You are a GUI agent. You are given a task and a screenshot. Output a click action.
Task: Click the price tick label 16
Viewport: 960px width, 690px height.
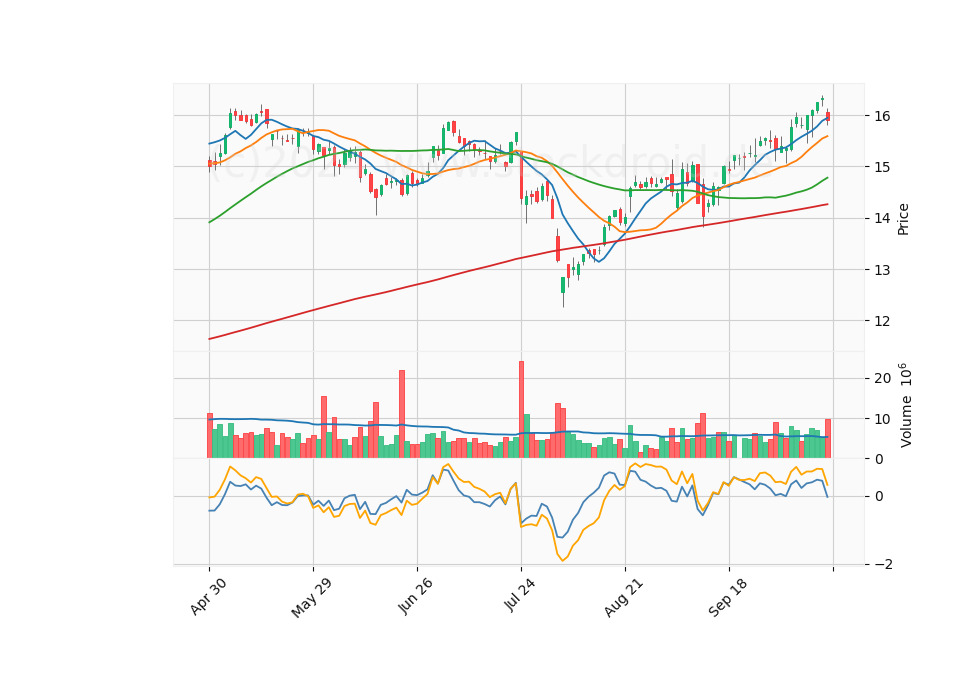882,116
